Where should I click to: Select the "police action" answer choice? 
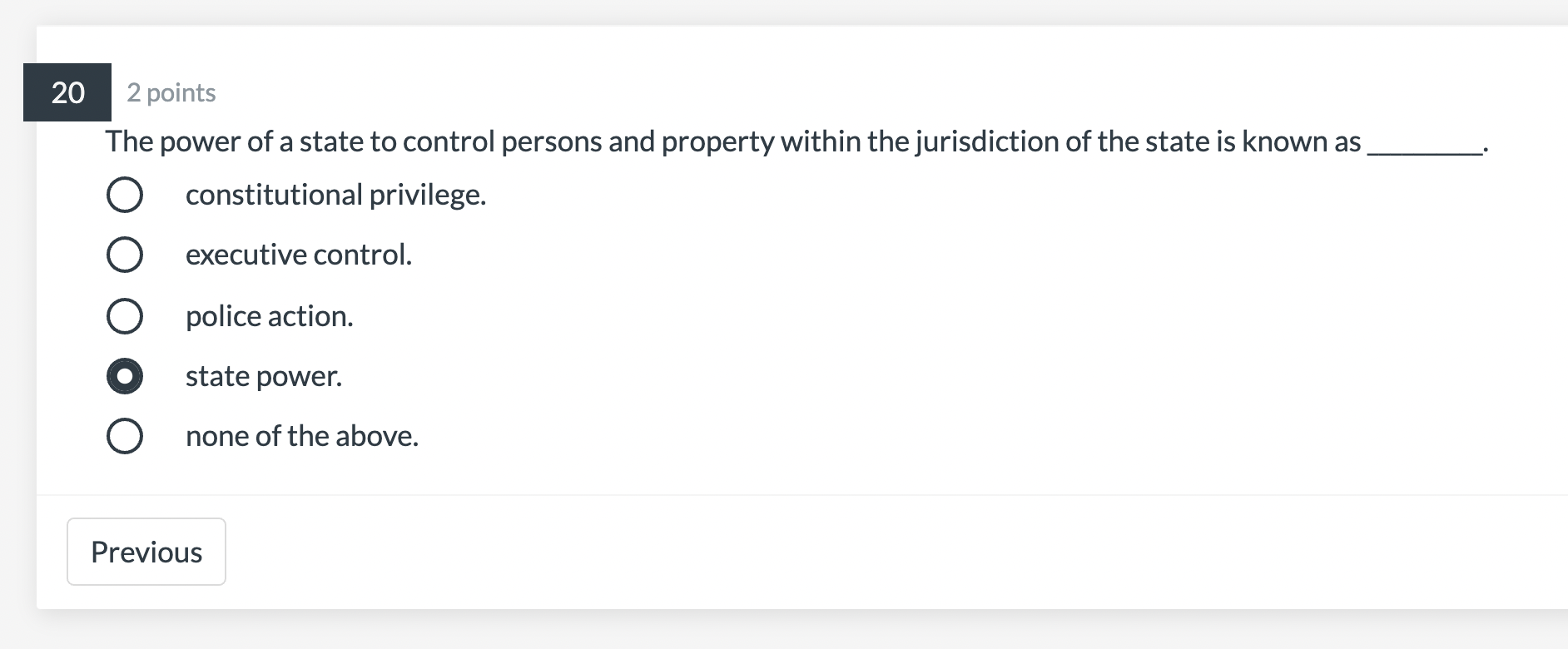(x=125, y=315)
